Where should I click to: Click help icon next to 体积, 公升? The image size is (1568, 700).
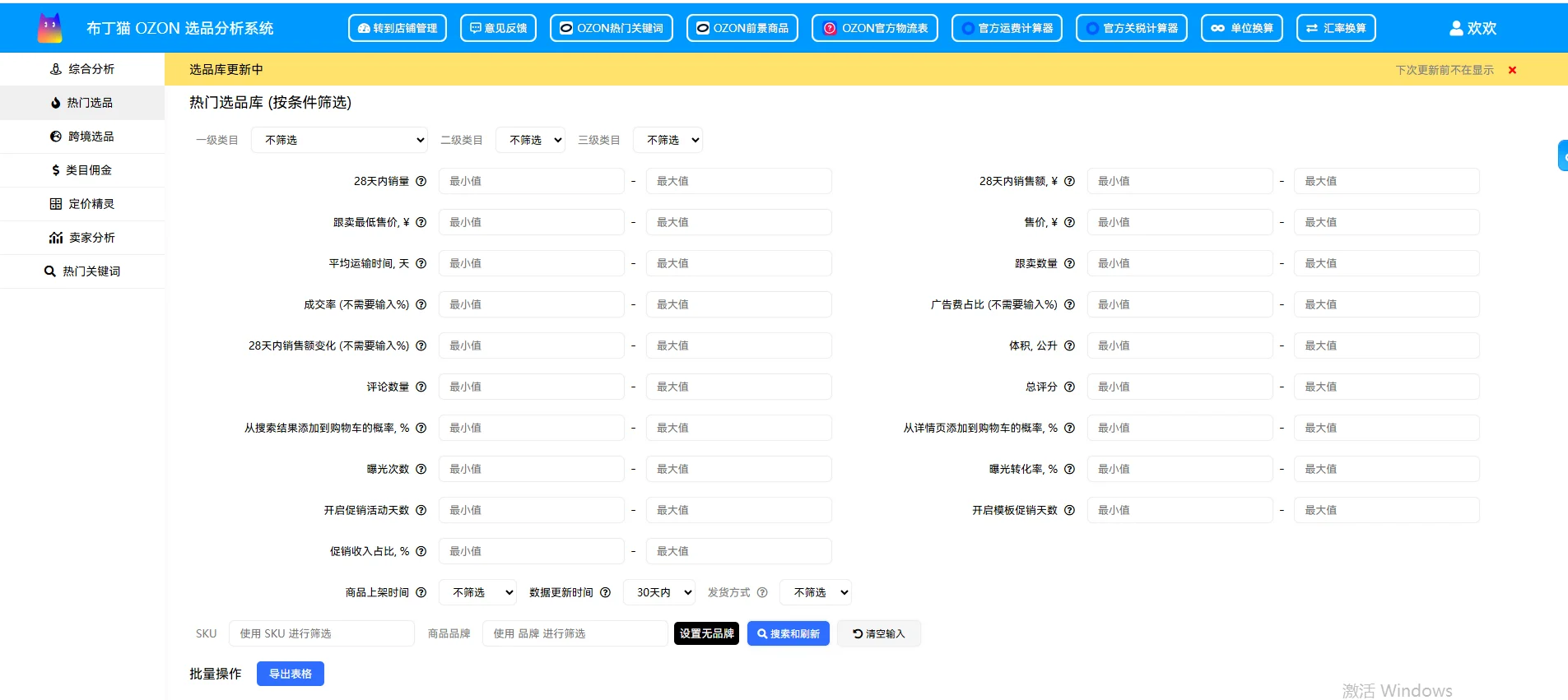[1069, 345]
